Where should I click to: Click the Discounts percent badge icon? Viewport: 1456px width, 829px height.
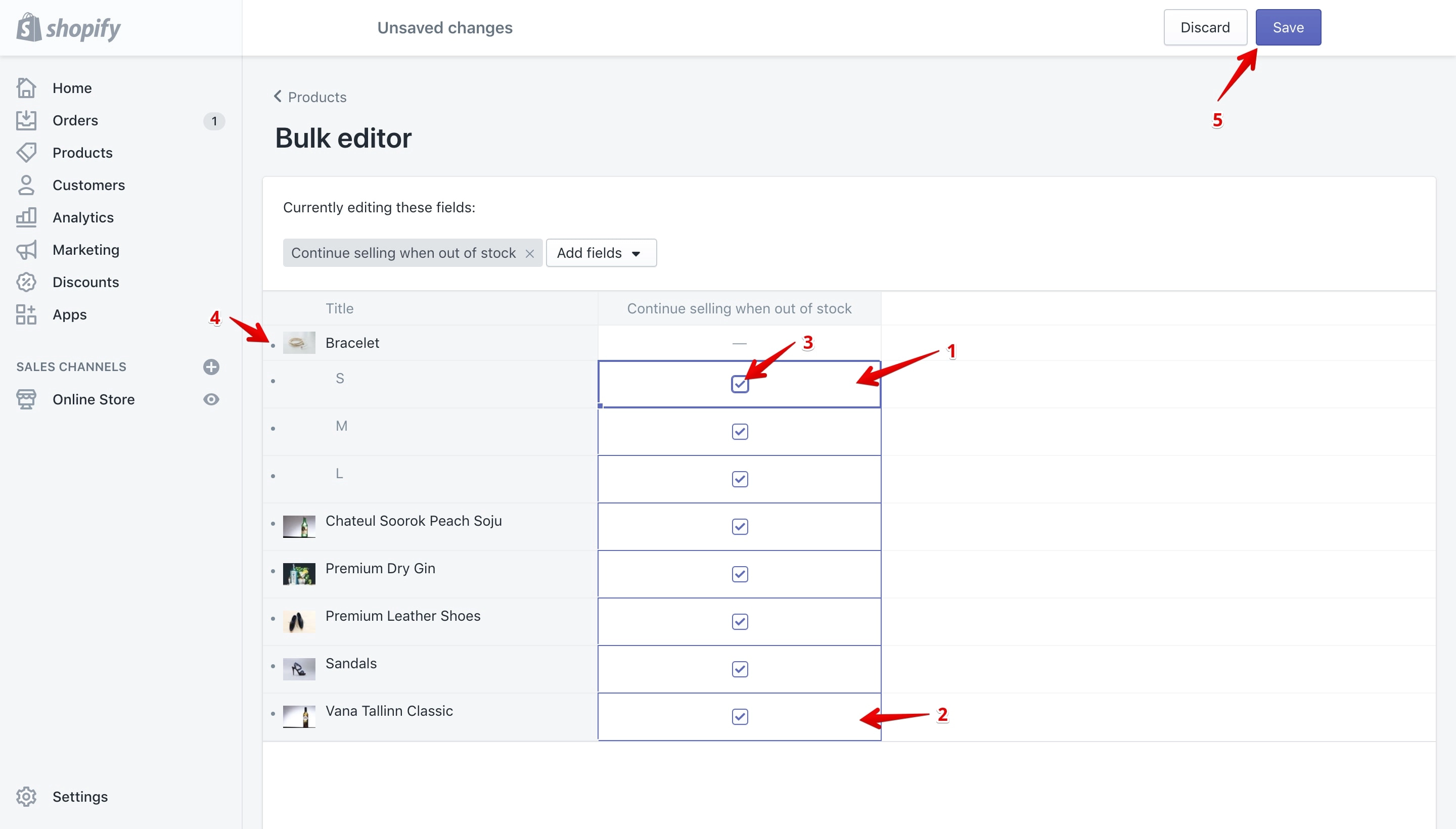point(26,283)
